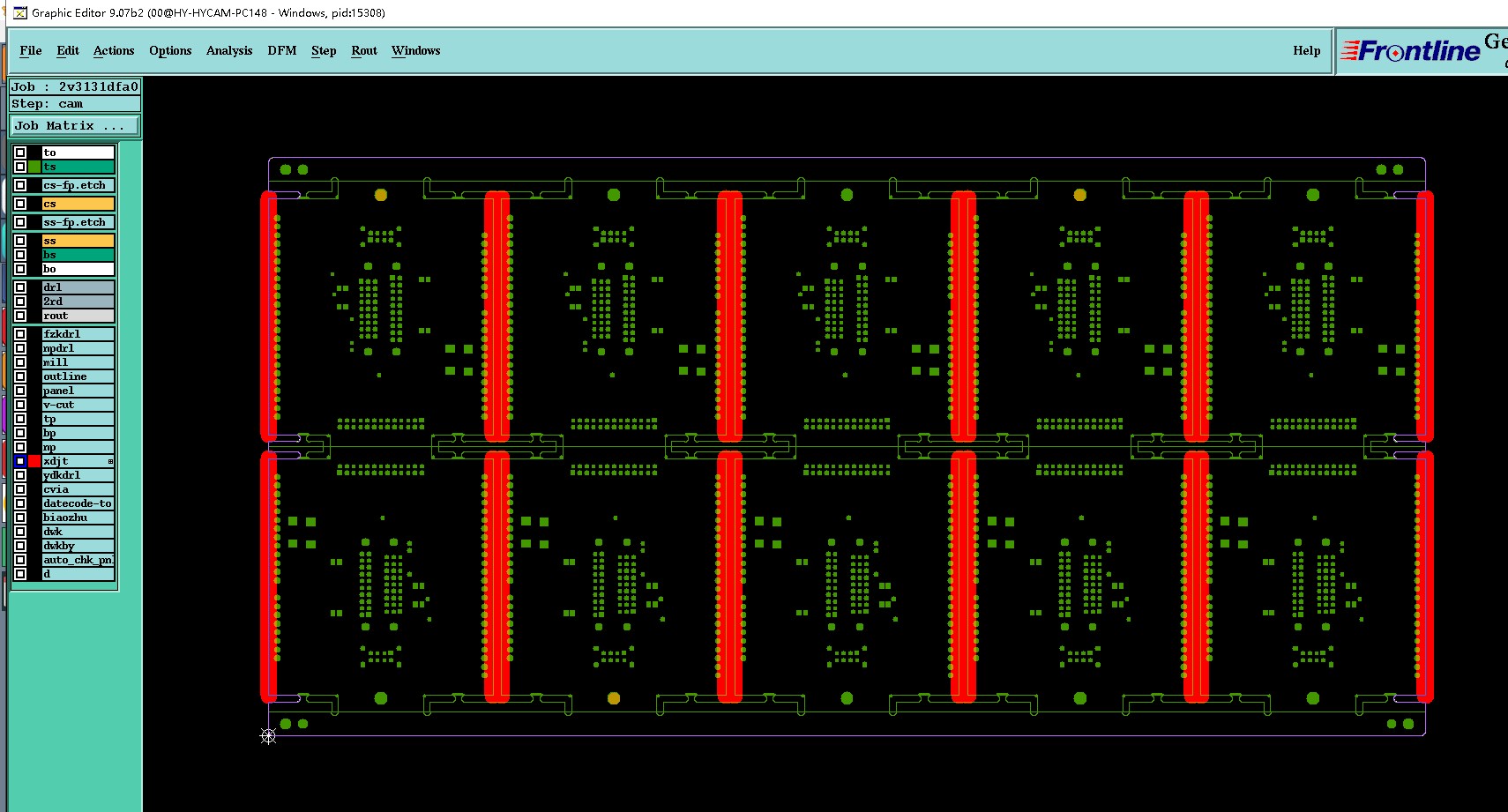Click the Job : 2v3131dfa0 label
Viewport: 1508px width, 812px height.
pos(75,86)
